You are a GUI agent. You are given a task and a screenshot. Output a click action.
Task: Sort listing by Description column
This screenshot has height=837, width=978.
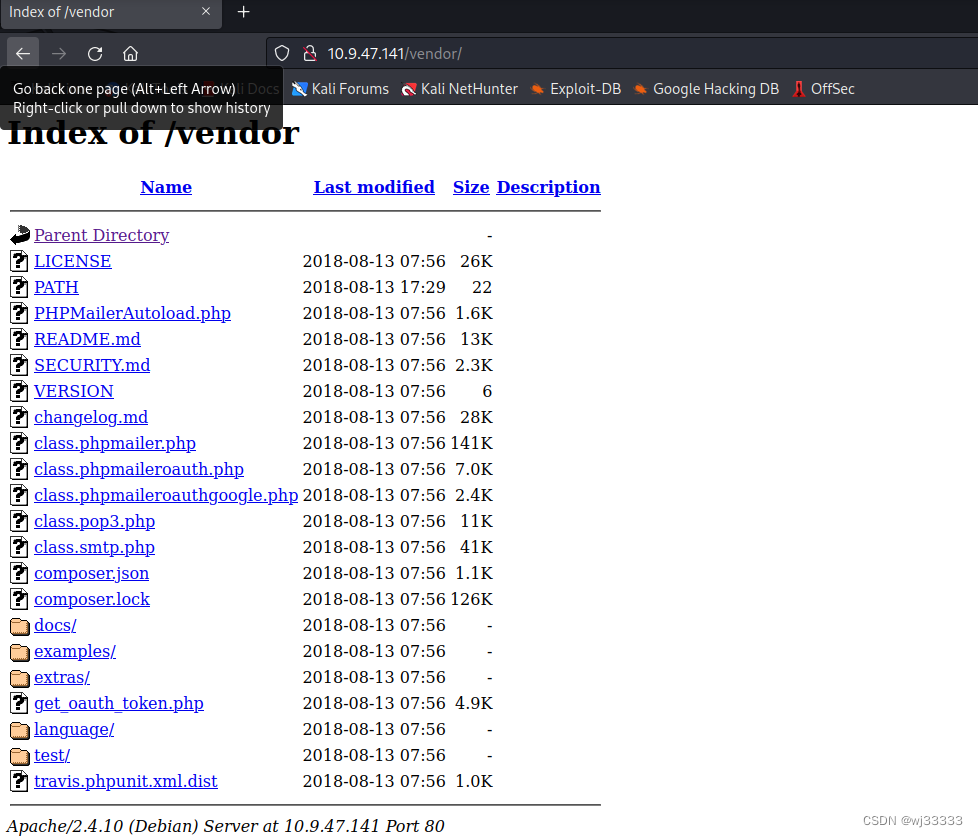548,187
